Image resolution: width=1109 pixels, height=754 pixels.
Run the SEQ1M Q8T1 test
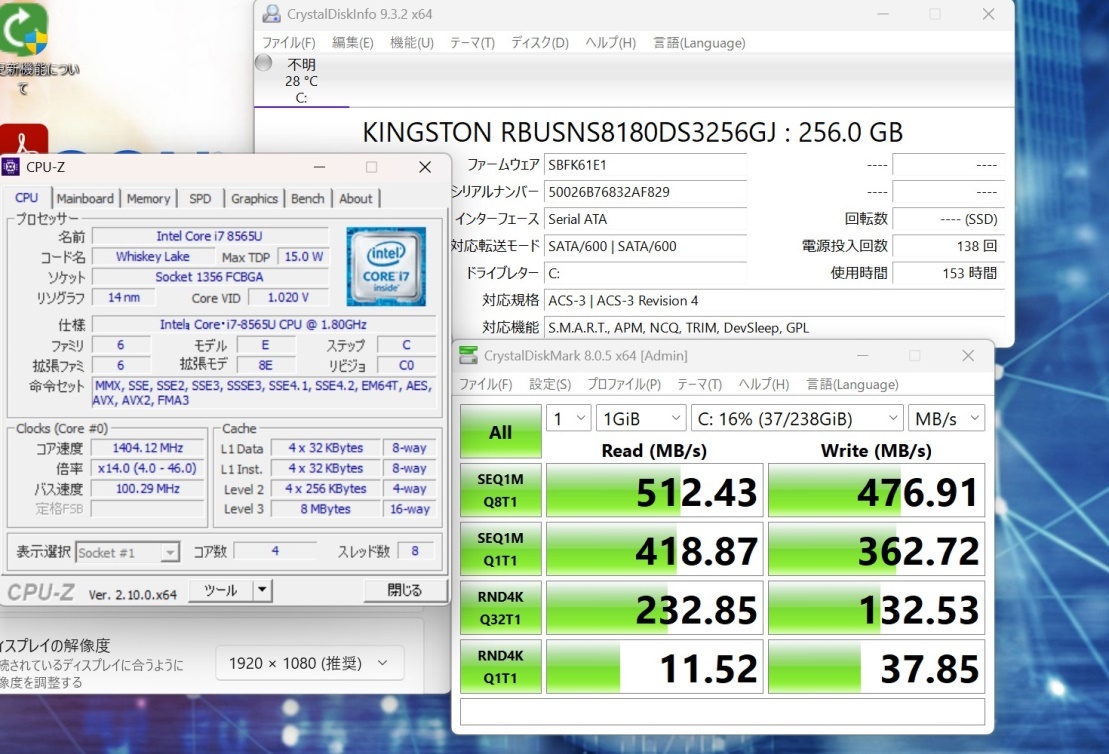[x=501, y=490]
